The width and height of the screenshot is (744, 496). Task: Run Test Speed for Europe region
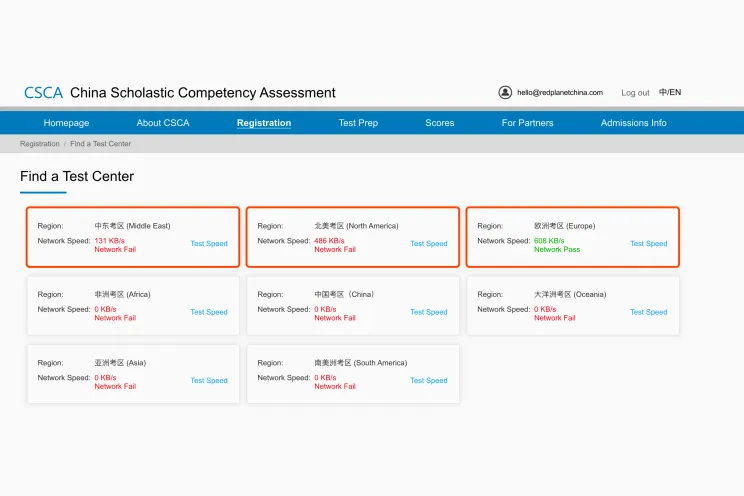pyautogui.click(x=648, y=244)
